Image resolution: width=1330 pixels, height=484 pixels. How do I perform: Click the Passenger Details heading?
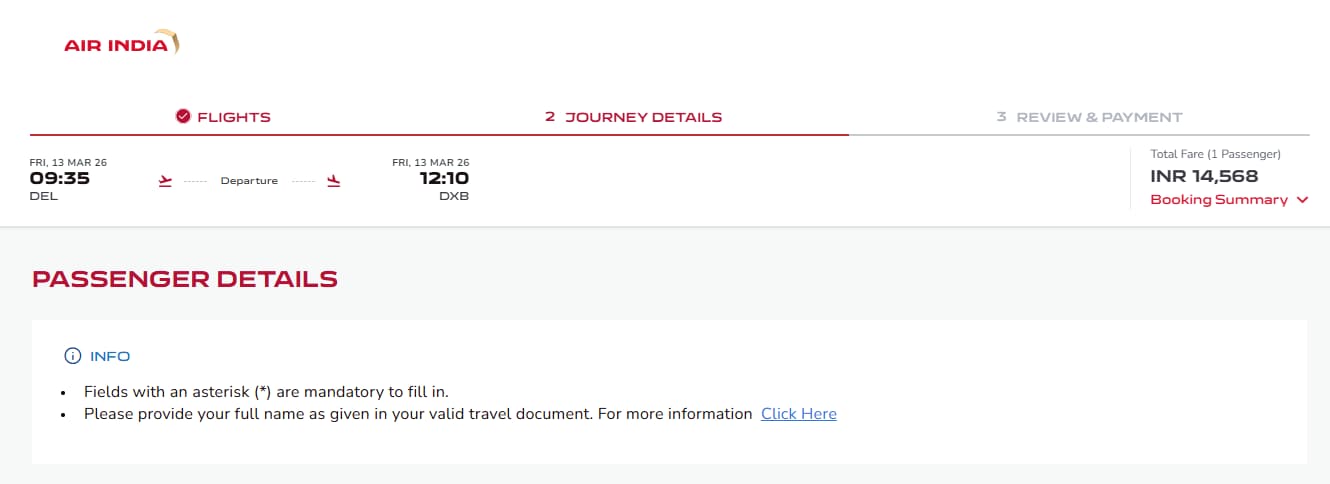[x=185, y=279]
